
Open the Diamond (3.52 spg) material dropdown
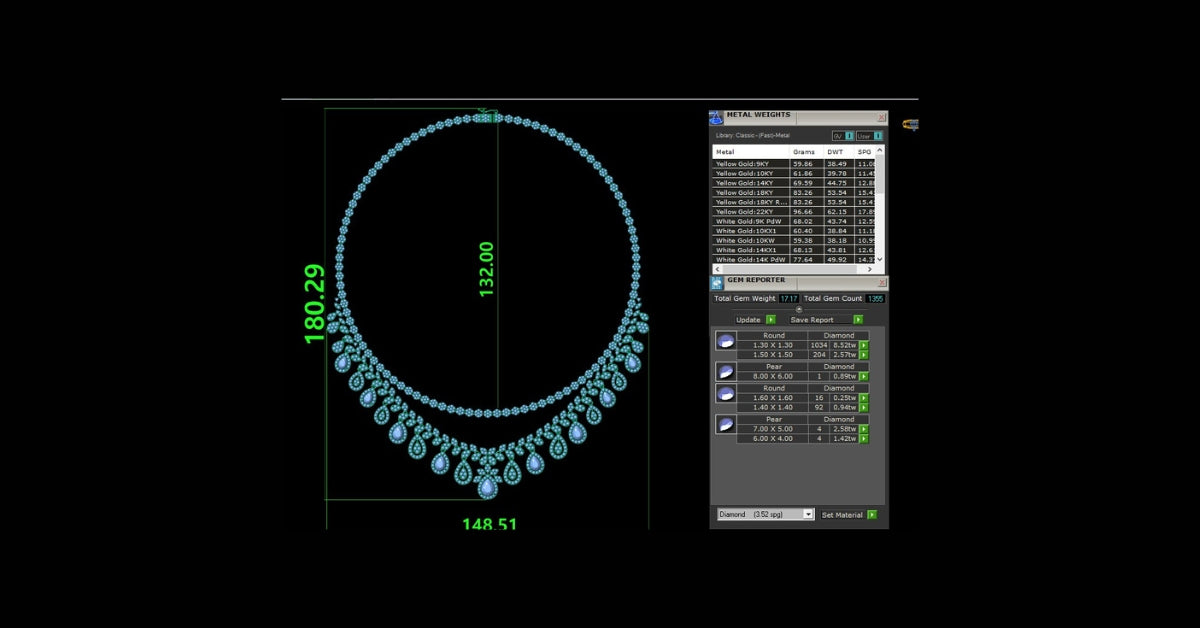[809, 514]
